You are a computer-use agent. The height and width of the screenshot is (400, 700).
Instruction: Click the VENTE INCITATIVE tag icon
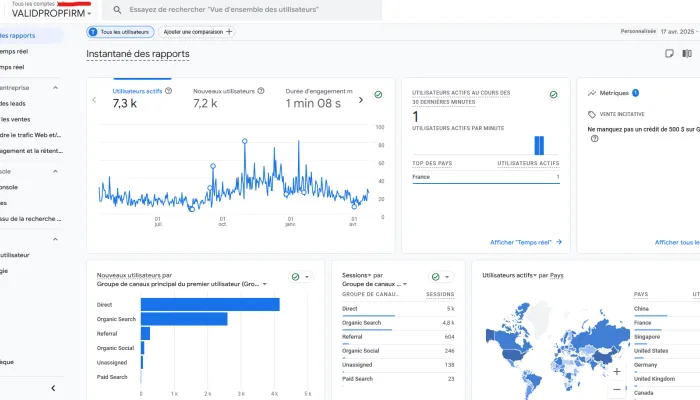click(592, 114)
